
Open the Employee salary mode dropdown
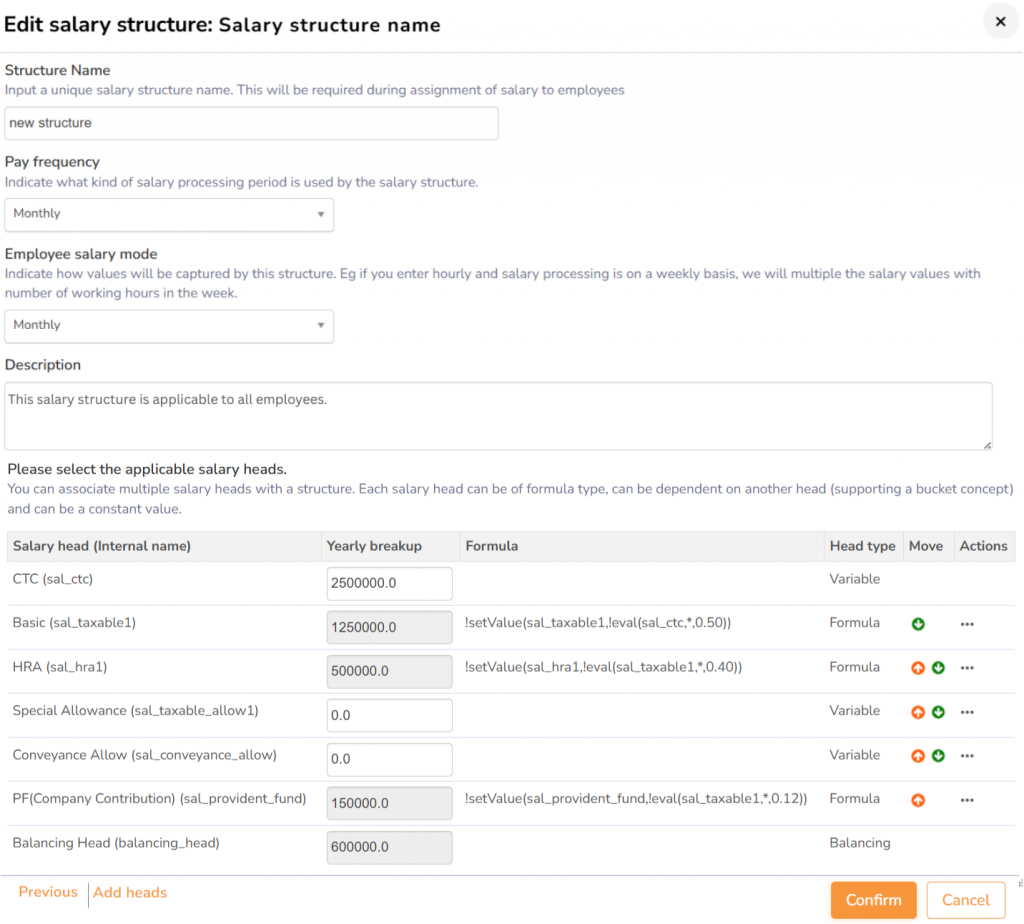click(169, 325)
